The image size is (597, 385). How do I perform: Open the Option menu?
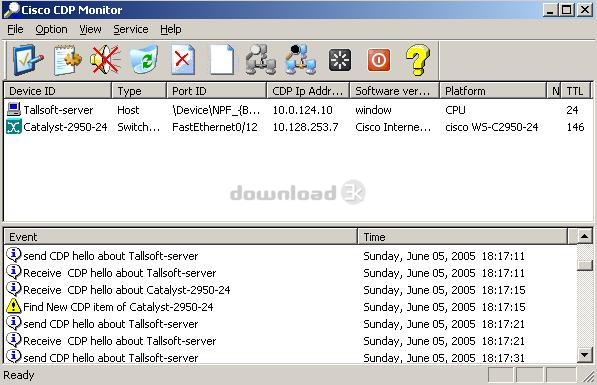coord(51,29)
